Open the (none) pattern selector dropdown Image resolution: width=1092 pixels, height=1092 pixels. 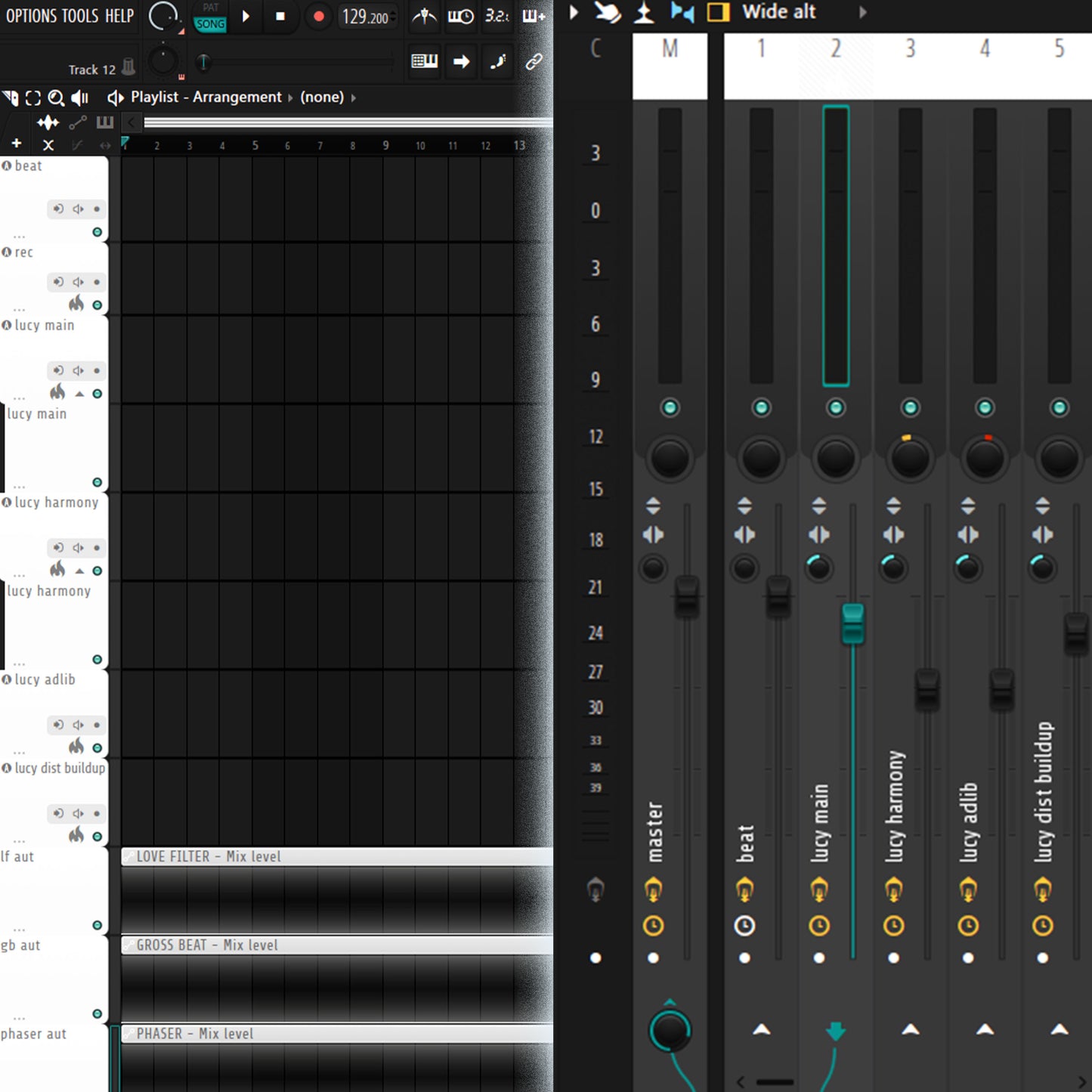point(327,97)
